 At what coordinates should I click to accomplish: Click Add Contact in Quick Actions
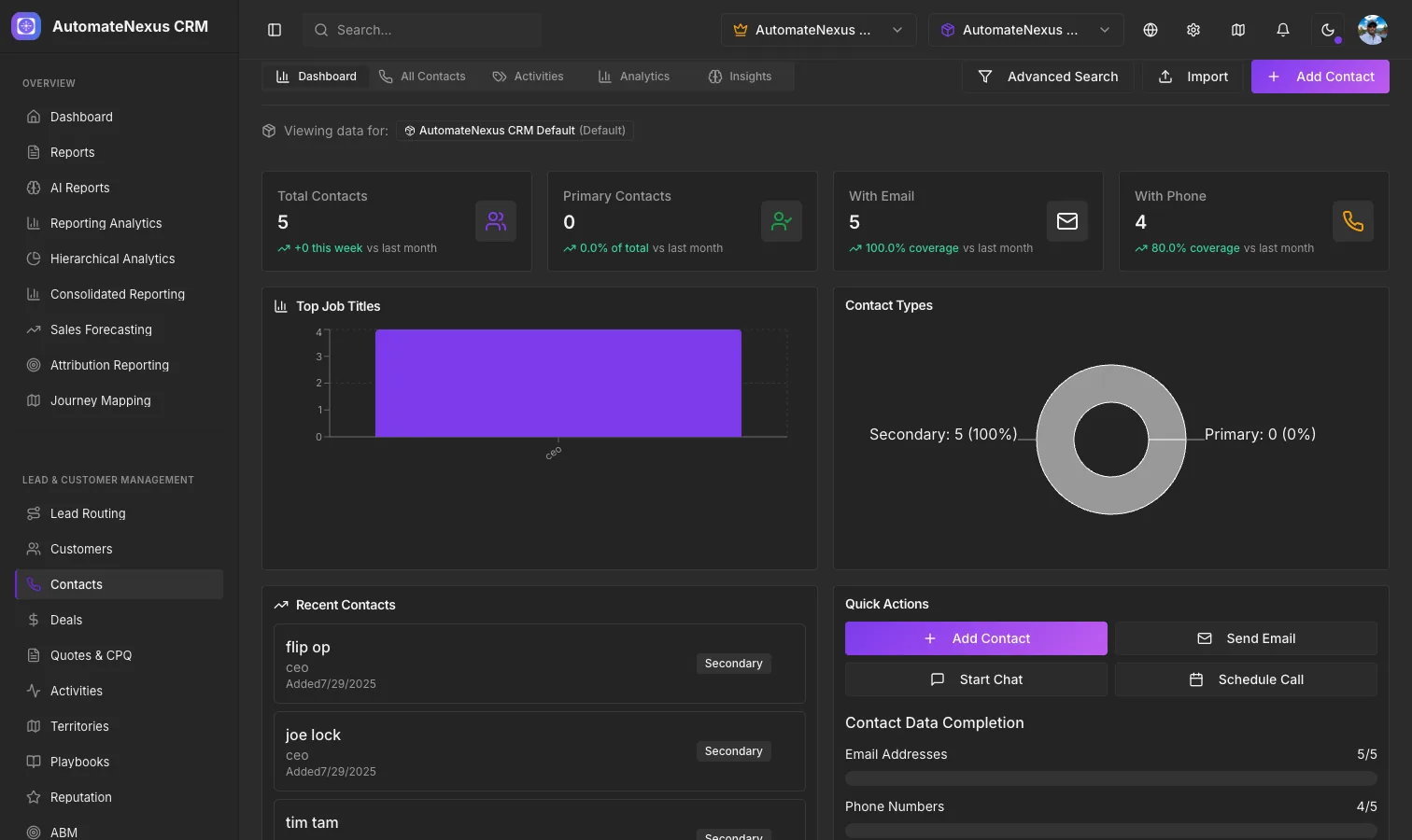[976, 638]
